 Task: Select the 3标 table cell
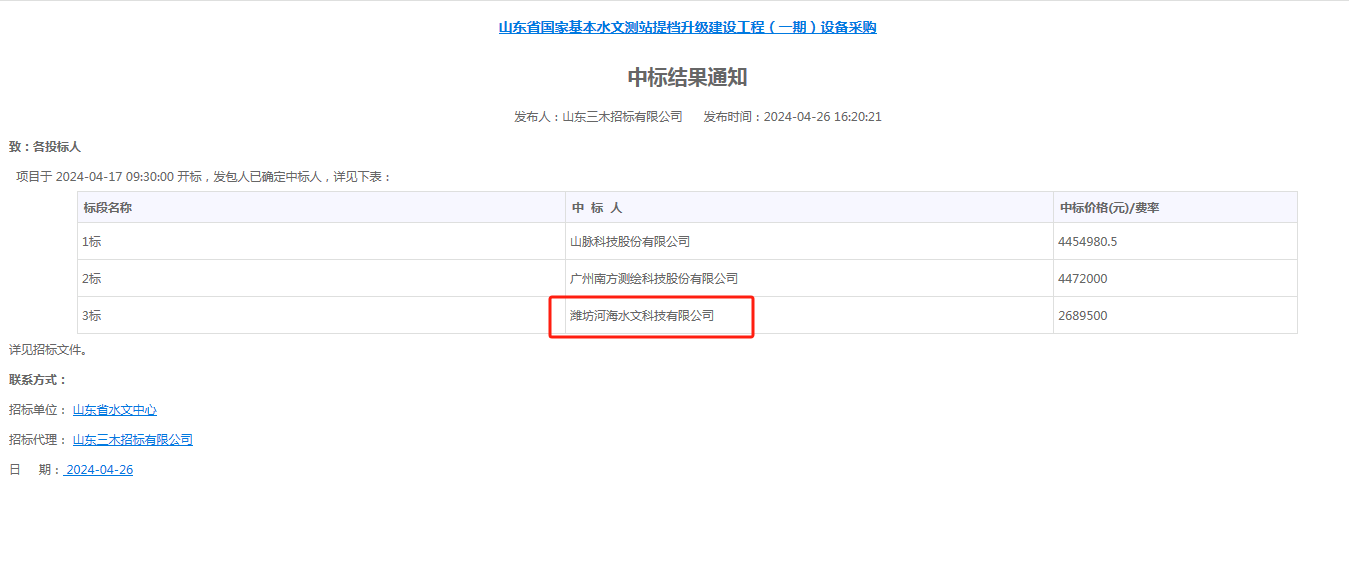(x=92, y=316)
